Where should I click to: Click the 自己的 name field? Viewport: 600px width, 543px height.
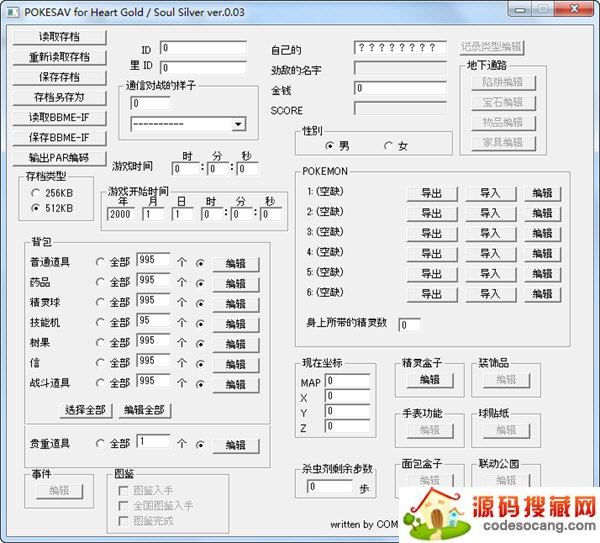(400, 48)
